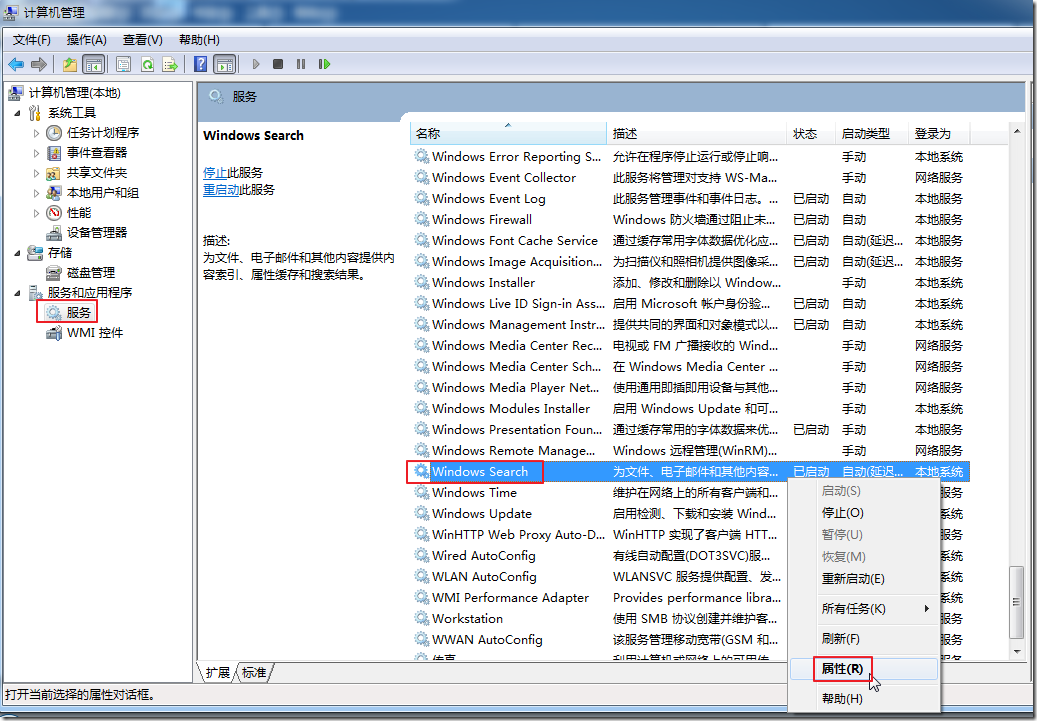This screenshot has height=721, width=1037.
Task: Collapse the 服务和应用程序 tree node
Action: (18, 293)
